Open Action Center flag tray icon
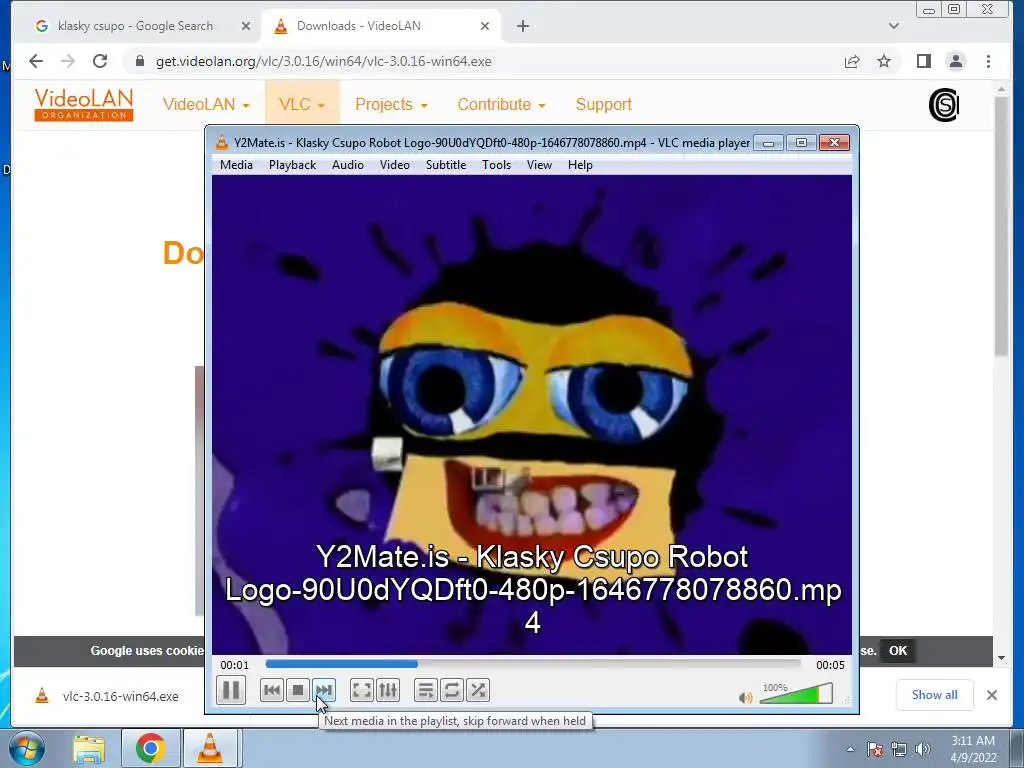 tap(875, 749)
